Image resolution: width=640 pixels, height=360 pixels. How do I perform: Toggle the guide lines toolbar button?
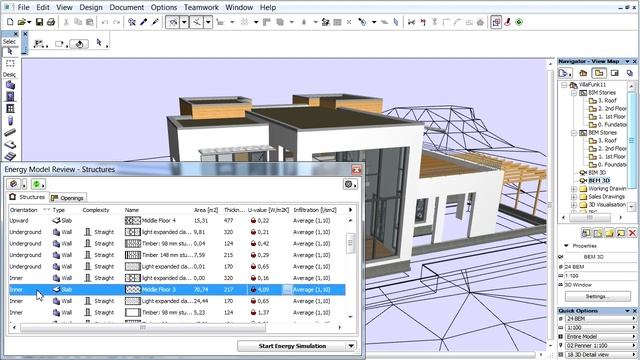(173, 22)
